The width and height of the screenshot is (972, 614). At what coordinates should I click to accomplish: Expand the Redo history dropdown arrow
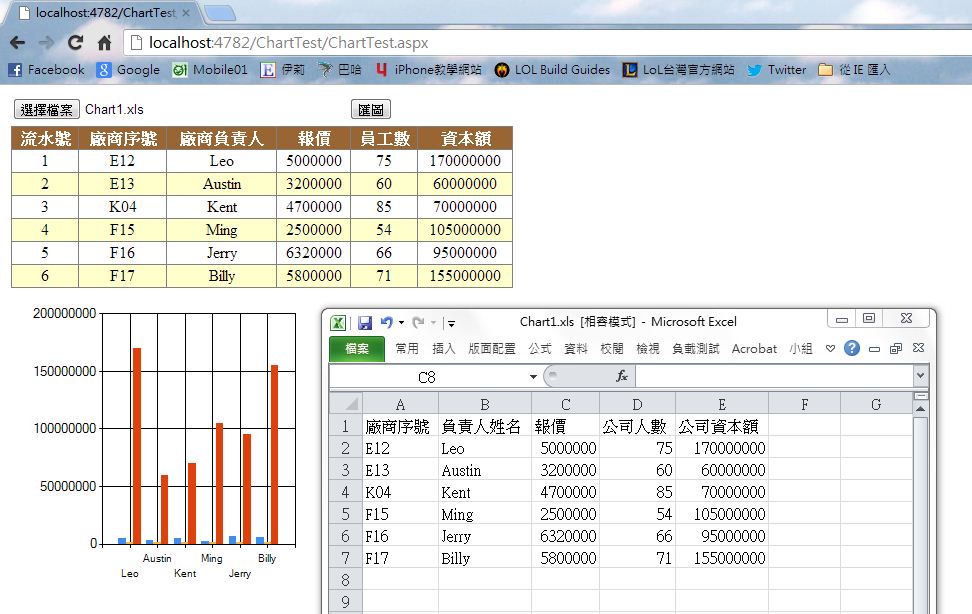tap(433, 323)
